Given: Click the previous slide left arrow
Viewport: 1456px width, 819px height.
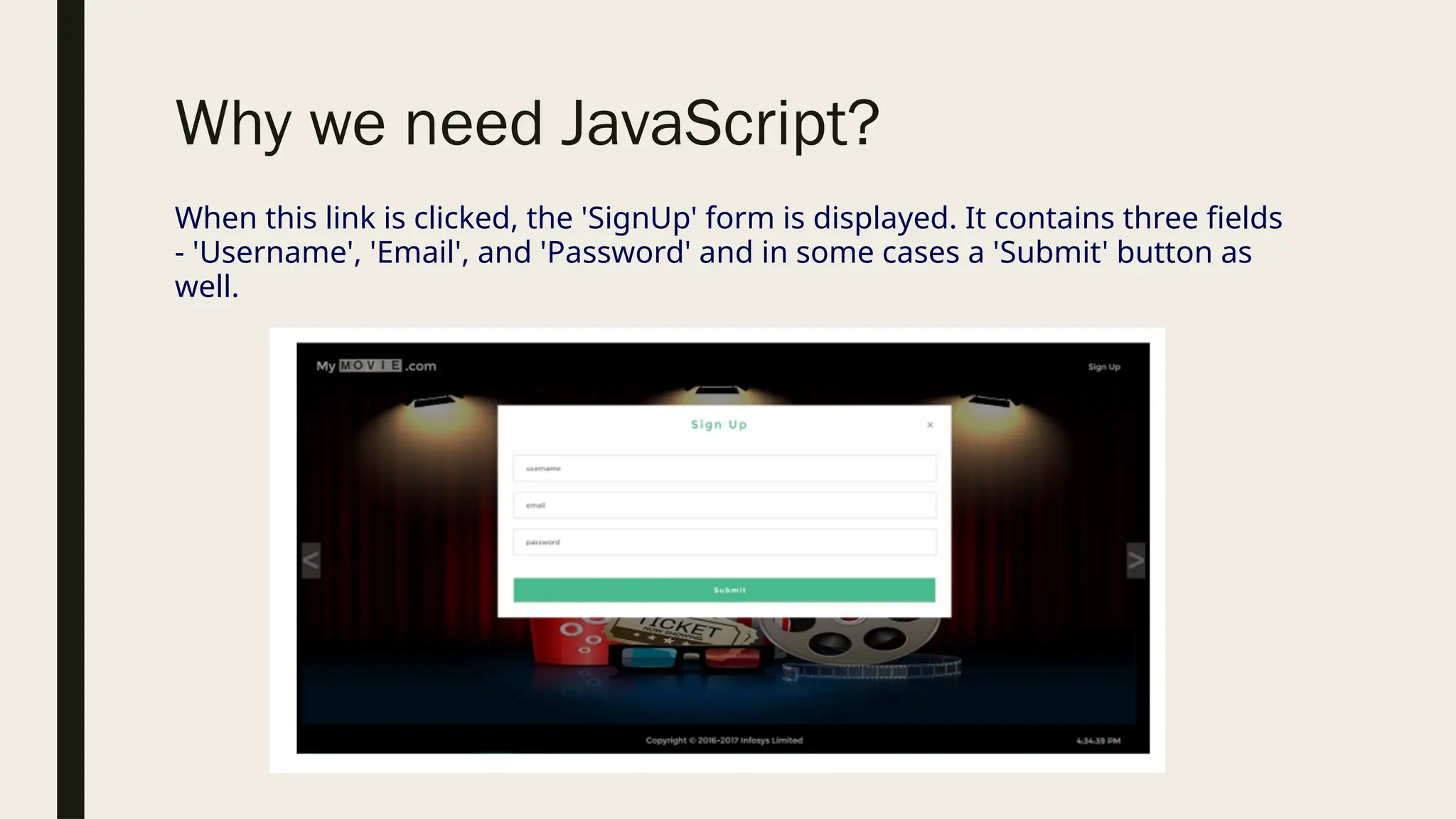Looking at the screenshot, I should tap(311, 561).
